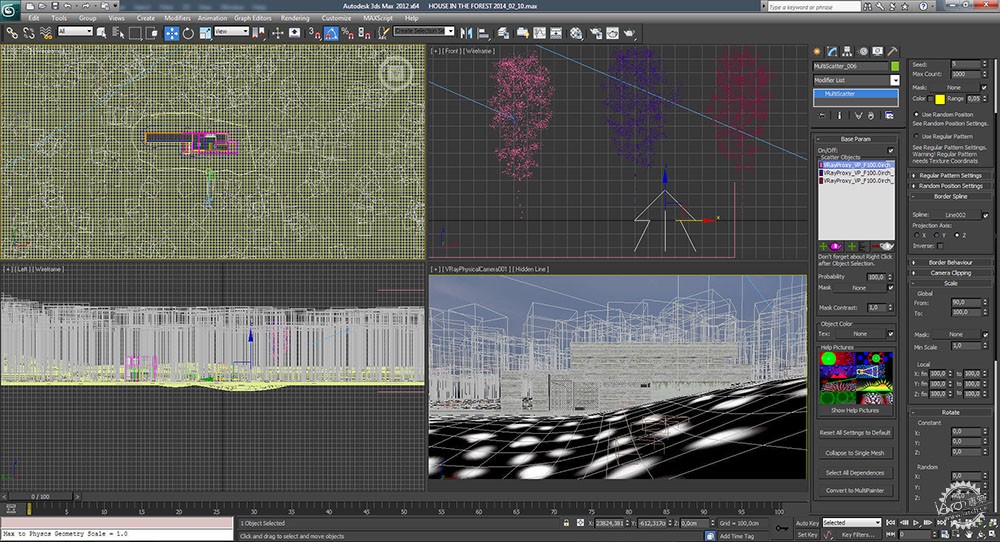
Task: Switch to the Display command panel
Action: coord(878,51)
